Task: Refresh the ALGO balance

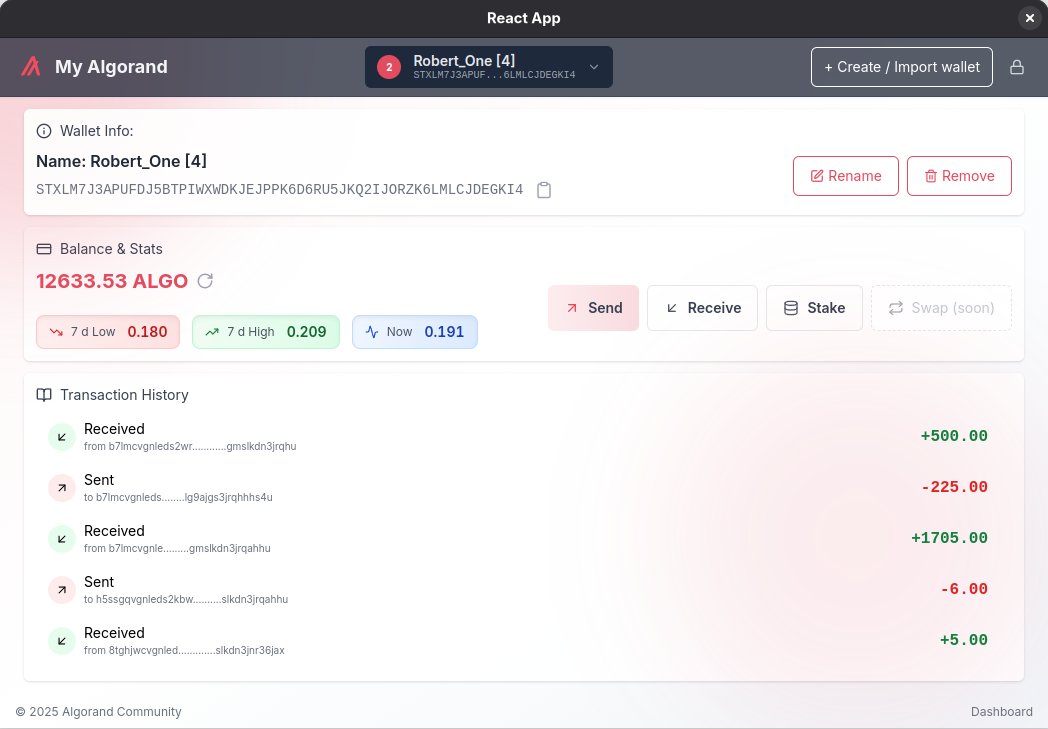Action: (205, 281)
